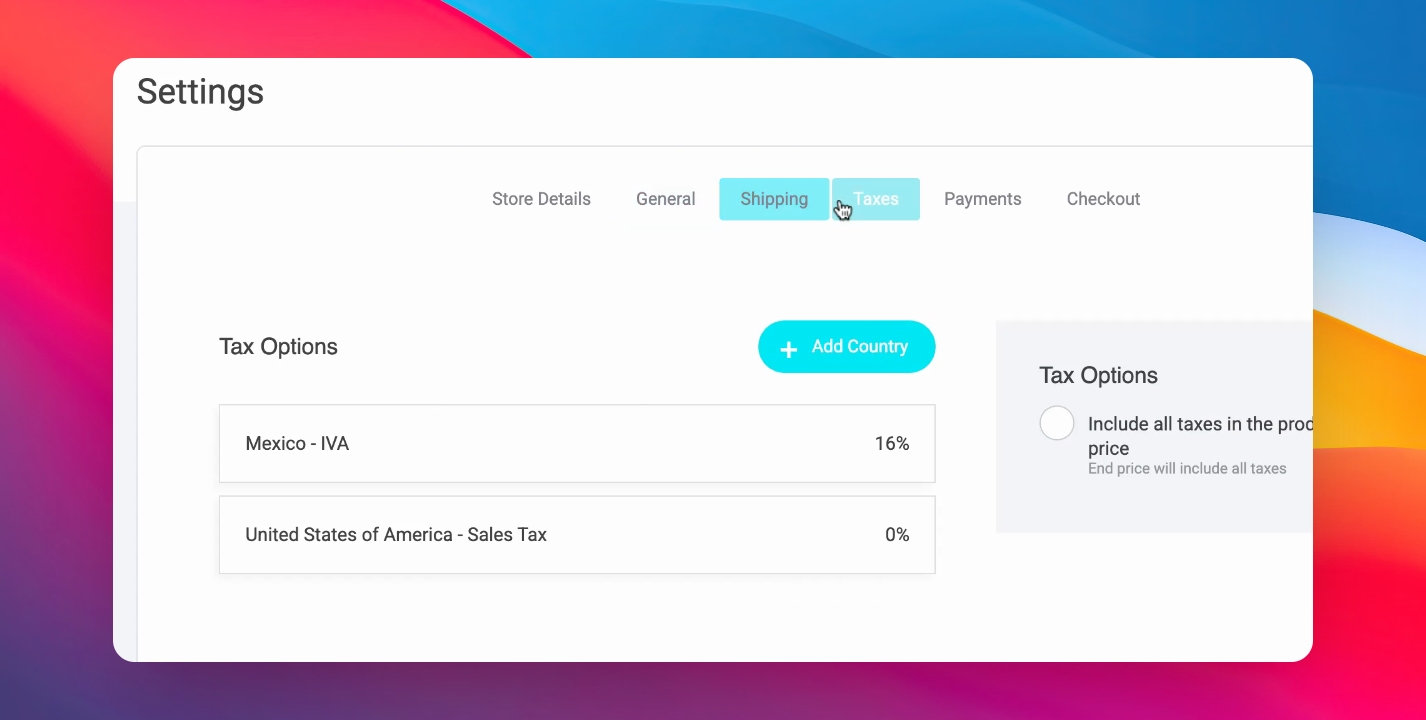Open the Checkout tab

click(x=1103, y=199)
